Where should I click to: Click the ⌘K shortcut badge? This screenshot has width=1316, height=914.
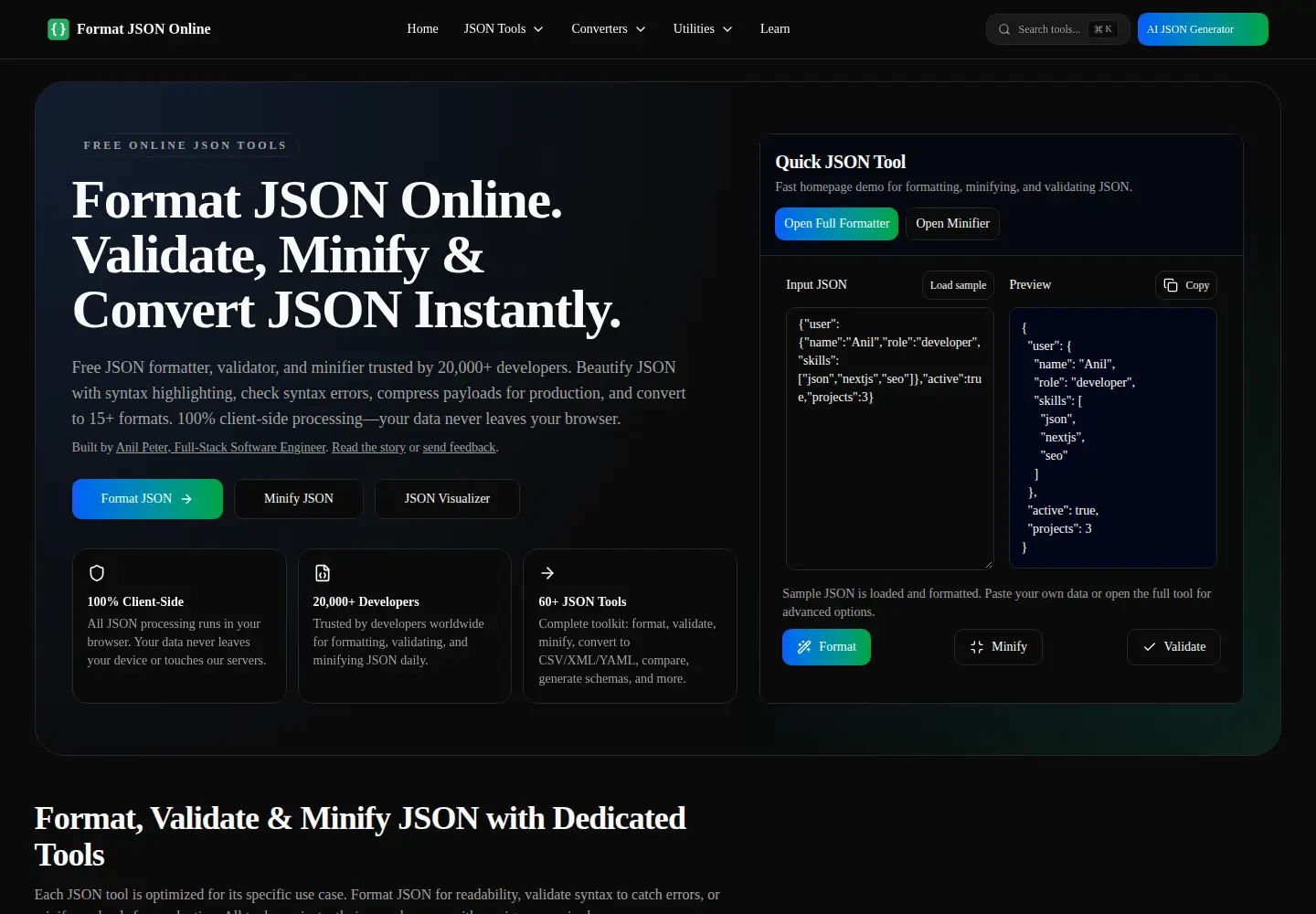pyautogui.click(x=1103, y=29)
